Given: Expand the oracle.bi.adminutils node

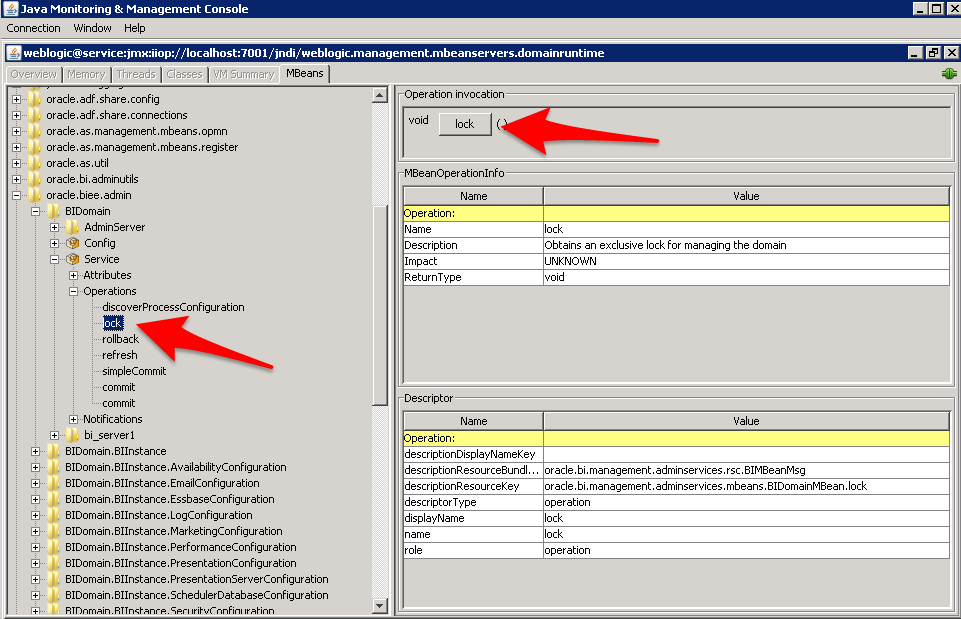Looking at the screenshot, I should 17,179.
